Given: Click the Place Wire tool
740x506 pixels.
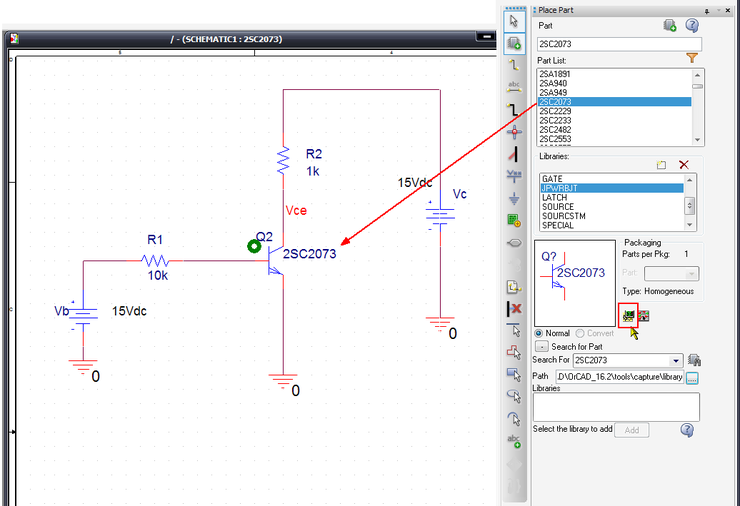Looking at the screenshot, I should pos(514,64).
